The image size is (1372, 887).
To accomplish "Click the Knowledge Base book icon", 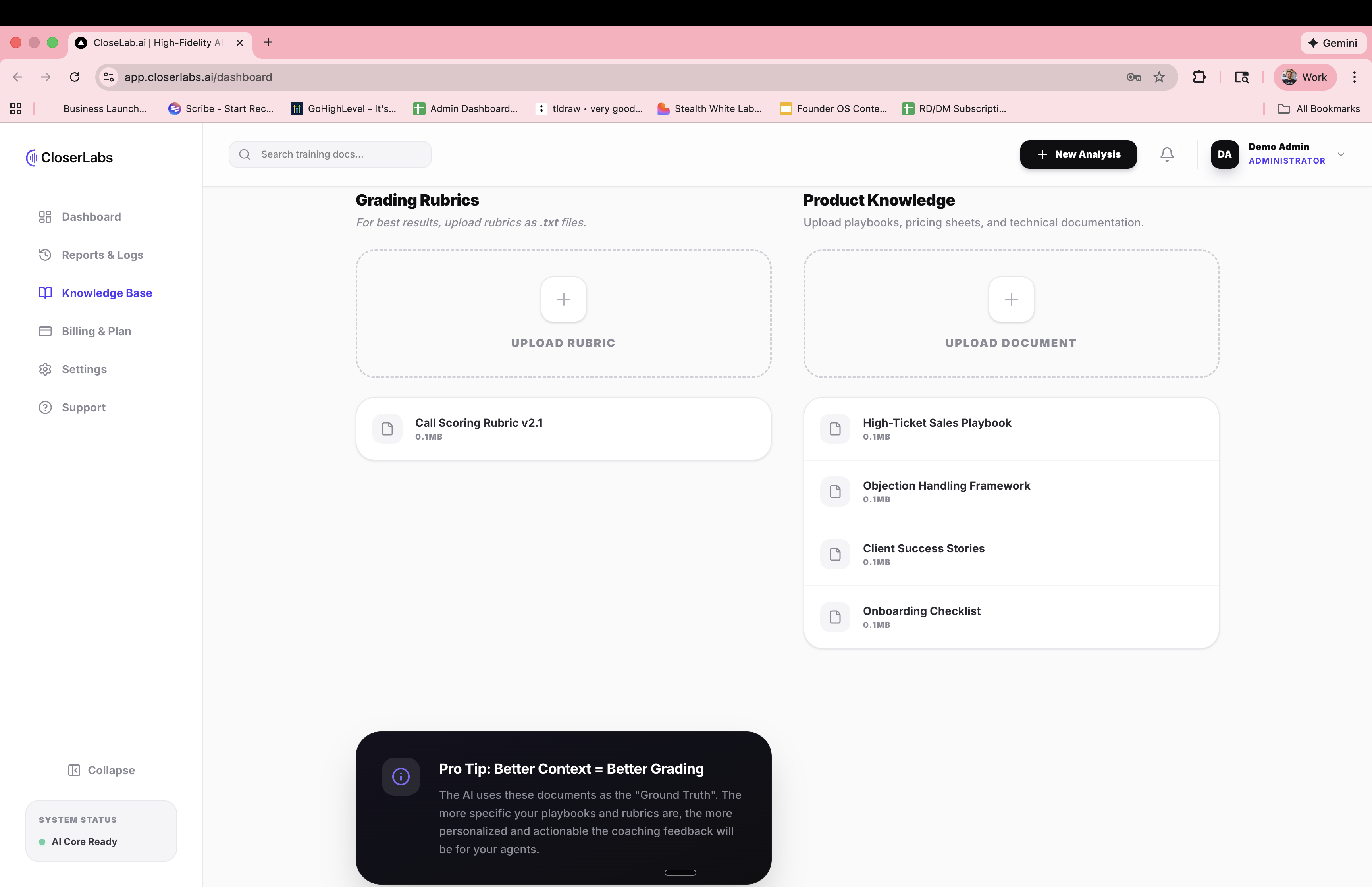I will click(46, 293).
